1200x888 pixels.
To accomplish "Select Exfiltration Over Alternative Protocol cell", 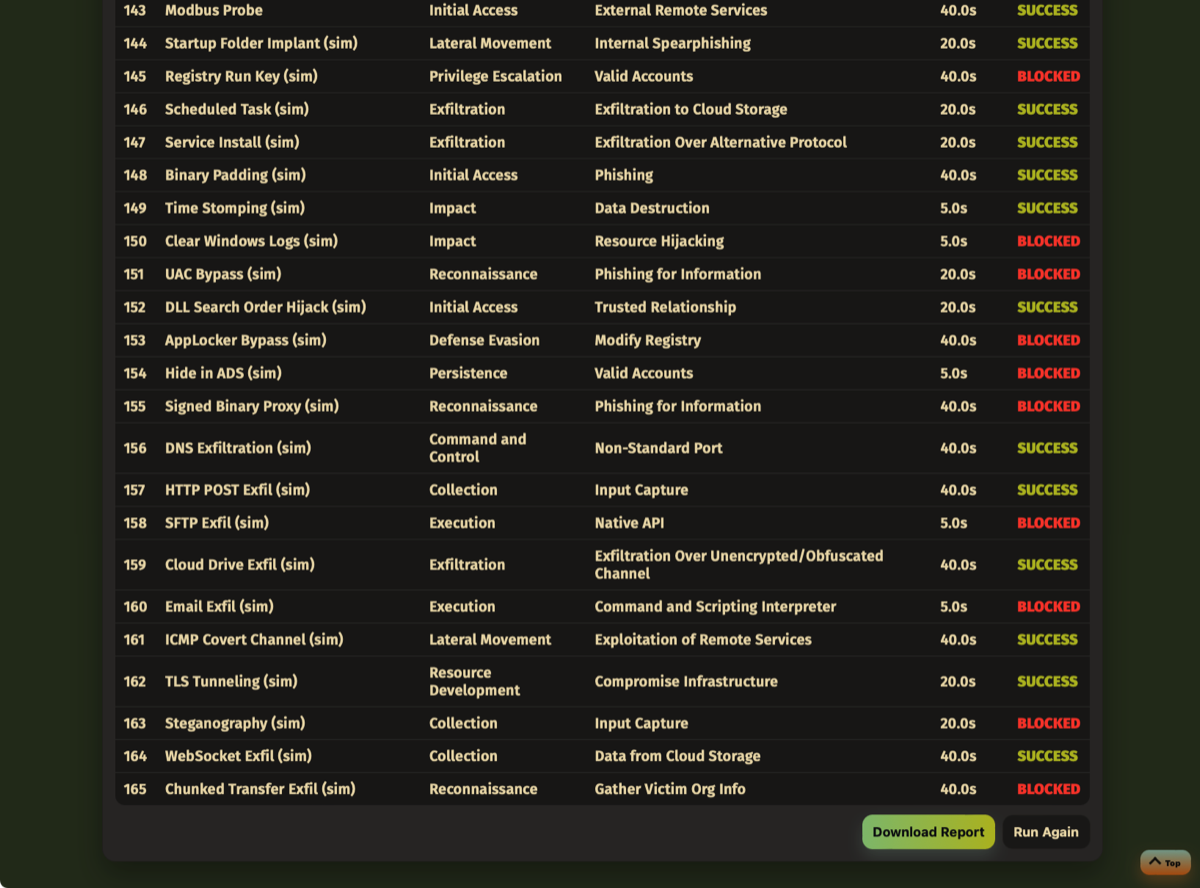I will pyautogui.click(x=720, y=142).
